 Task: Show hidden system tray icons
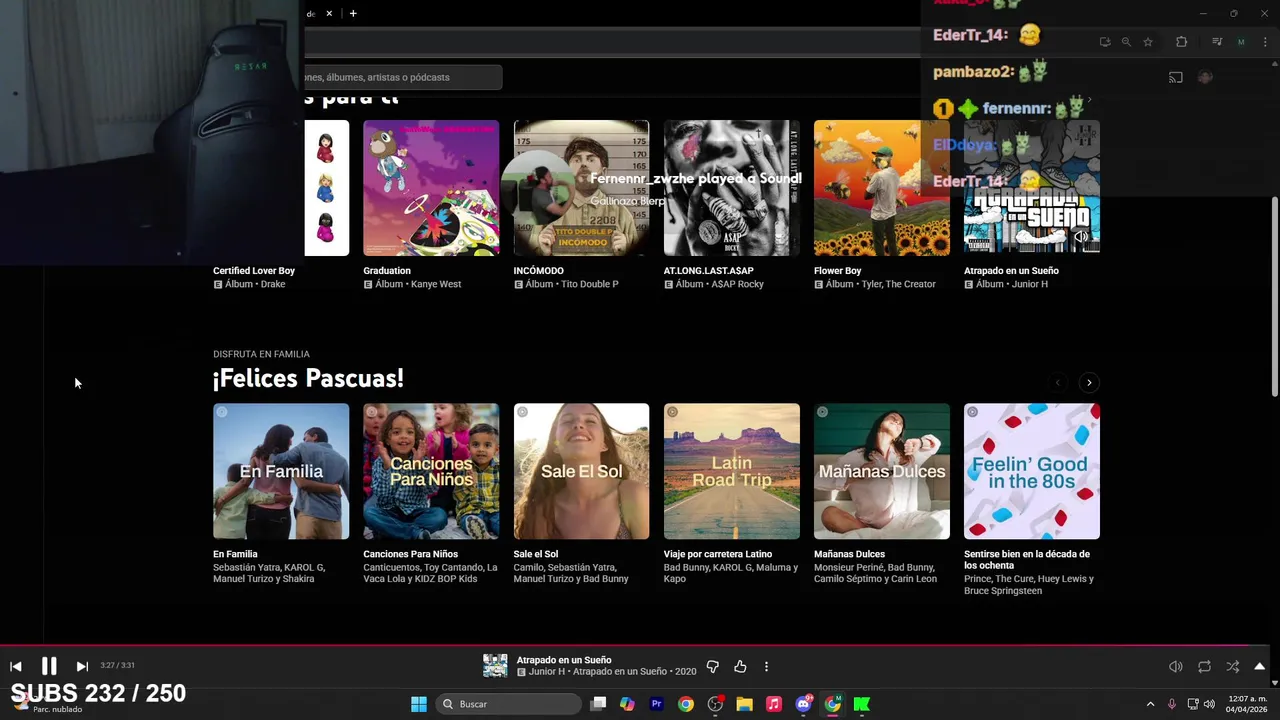[x=1150, y=704]
